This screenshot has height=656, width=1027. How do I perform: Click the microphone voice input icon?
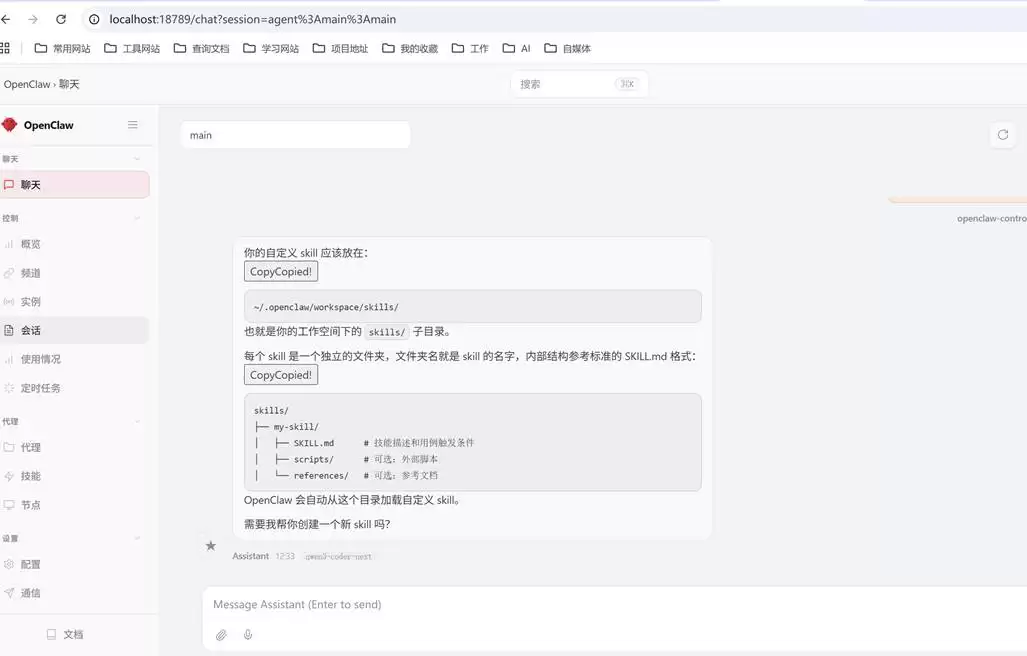pos(248,635)
